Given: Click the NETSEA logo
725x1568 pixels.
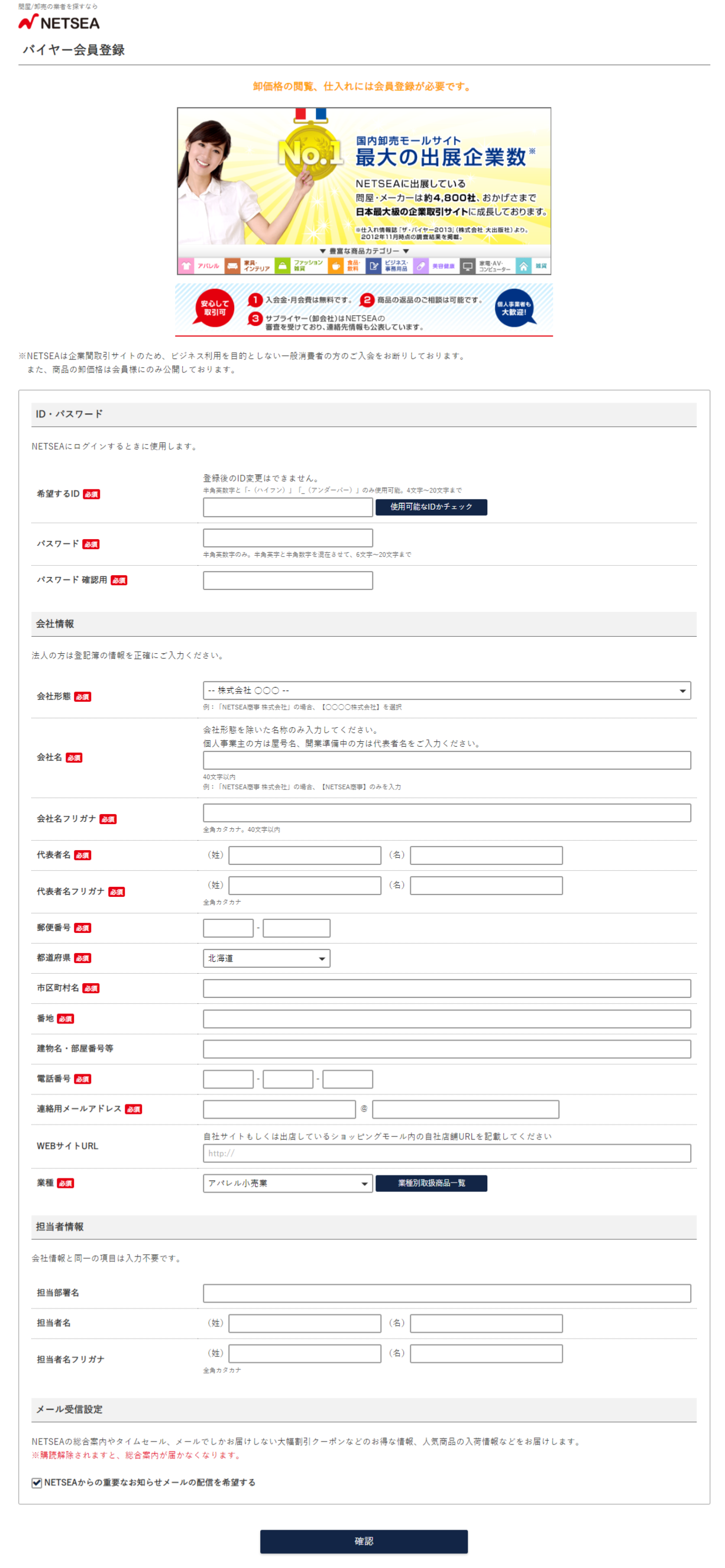Looking at the screenshot, I should click(59, 22).
